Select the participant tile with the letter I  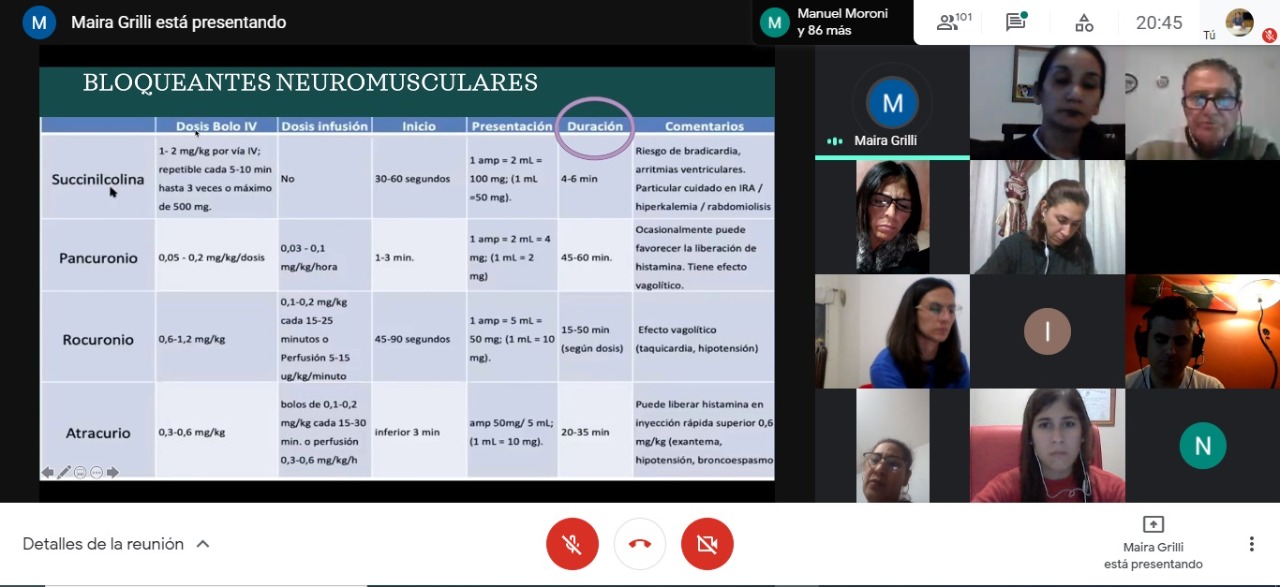pyautogui.click(x=1047, y=332)
